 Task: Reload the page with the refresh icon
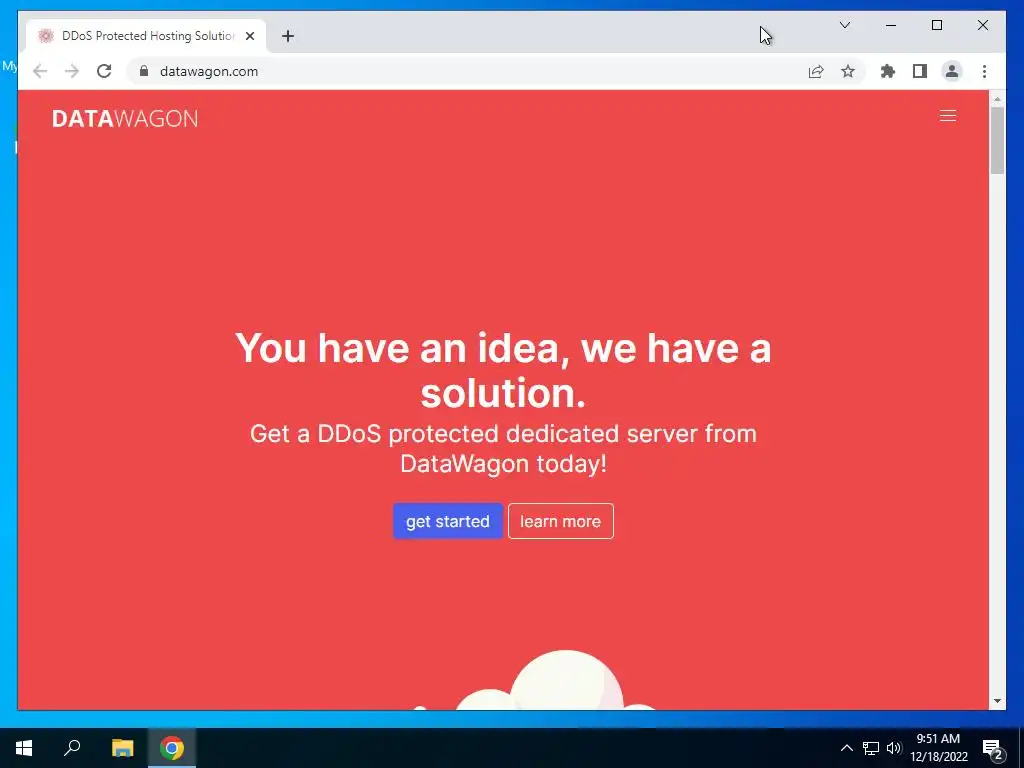tap(104, 71)
